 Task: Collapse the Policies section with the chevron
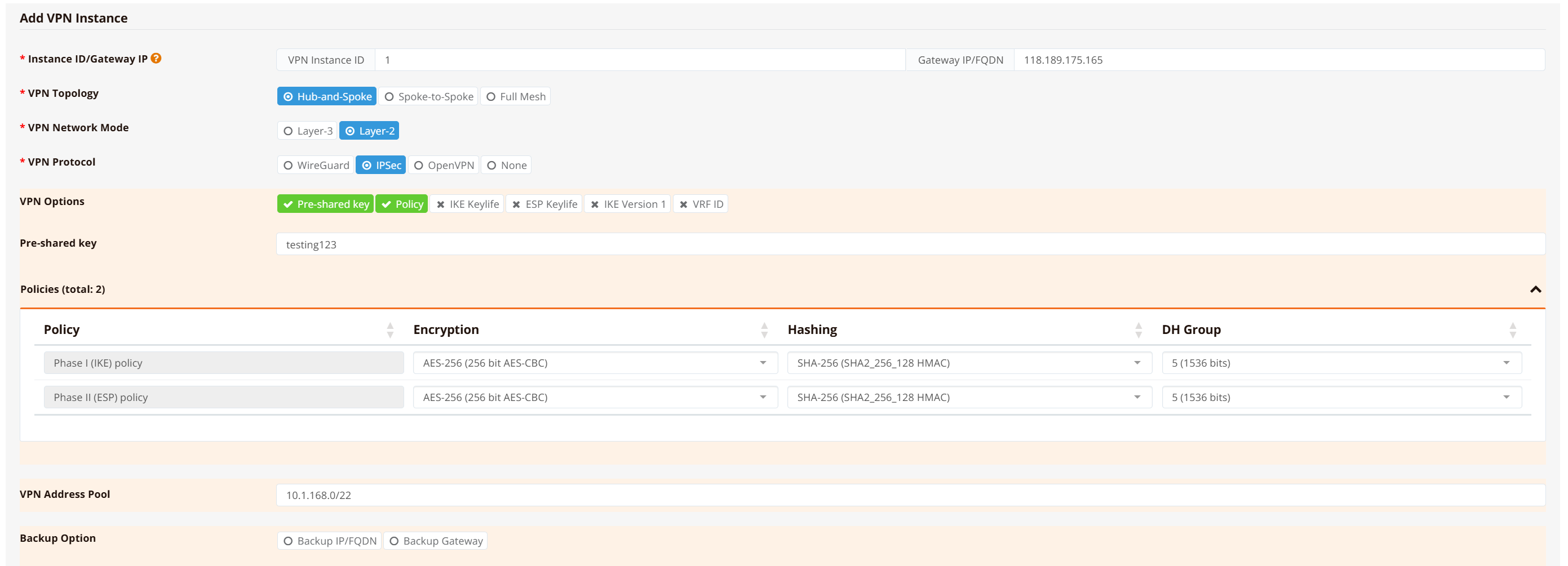click(x=1535, y=289)
